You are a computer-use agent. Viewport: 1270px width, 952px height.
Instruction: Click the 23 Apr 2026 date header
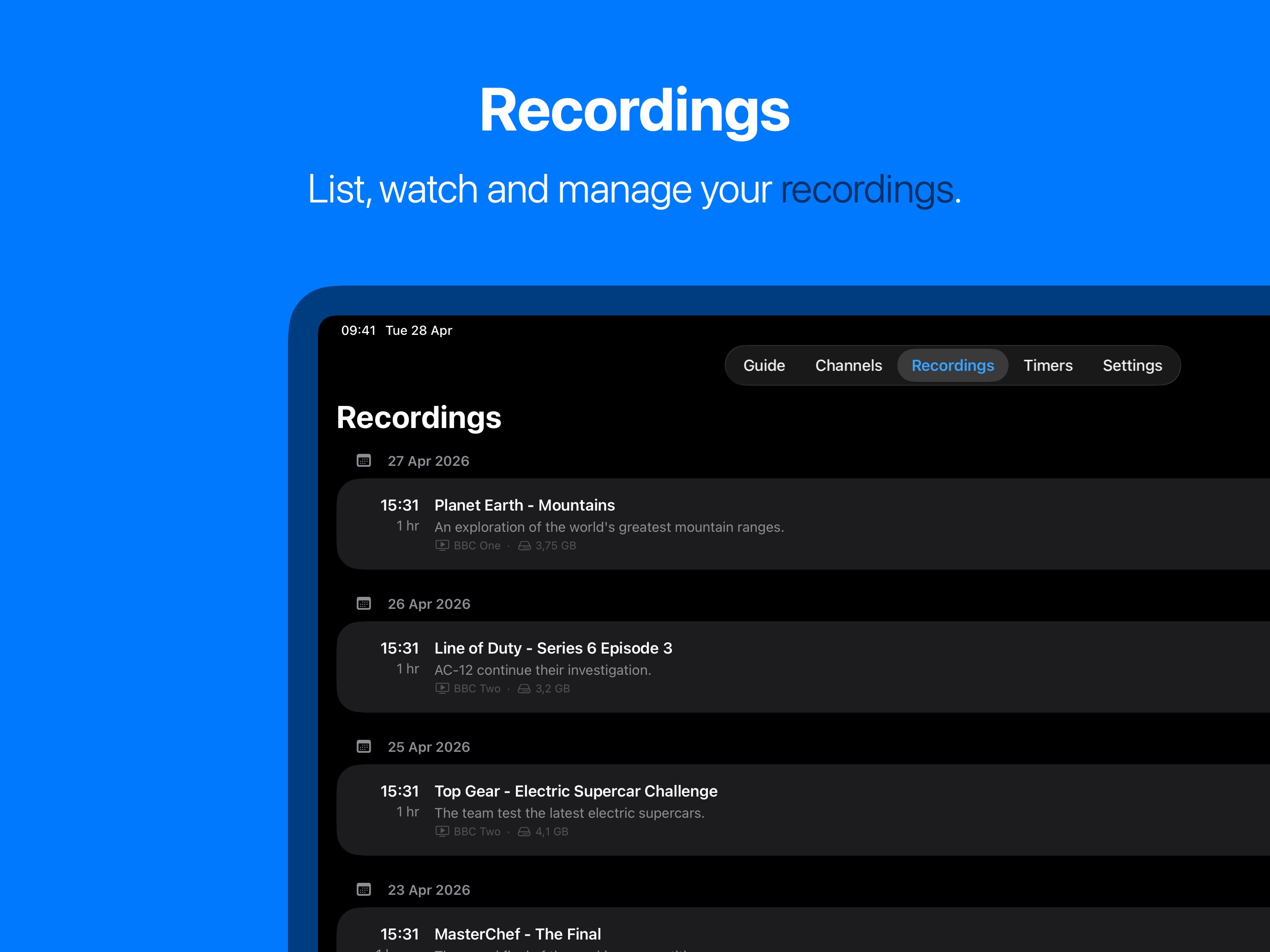point(429,889)
